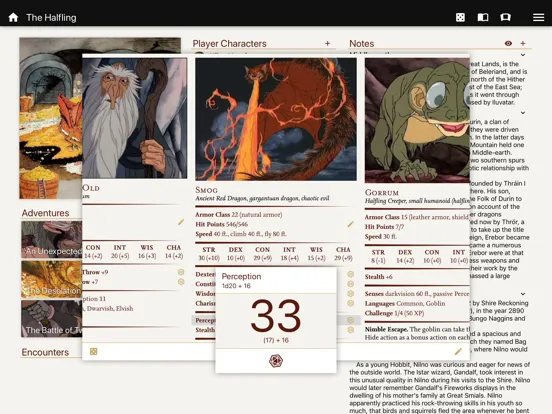The image size is (552, 414).
Task: Click the Gorrum name heading
Action: [382, 193]
